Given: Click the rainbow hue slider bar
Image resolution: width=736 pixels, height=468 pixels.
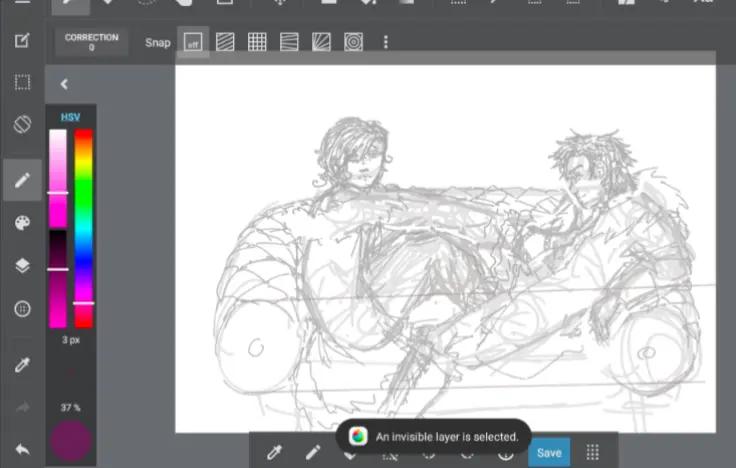Looking at the screenshot, I should [x=84, y=229].
